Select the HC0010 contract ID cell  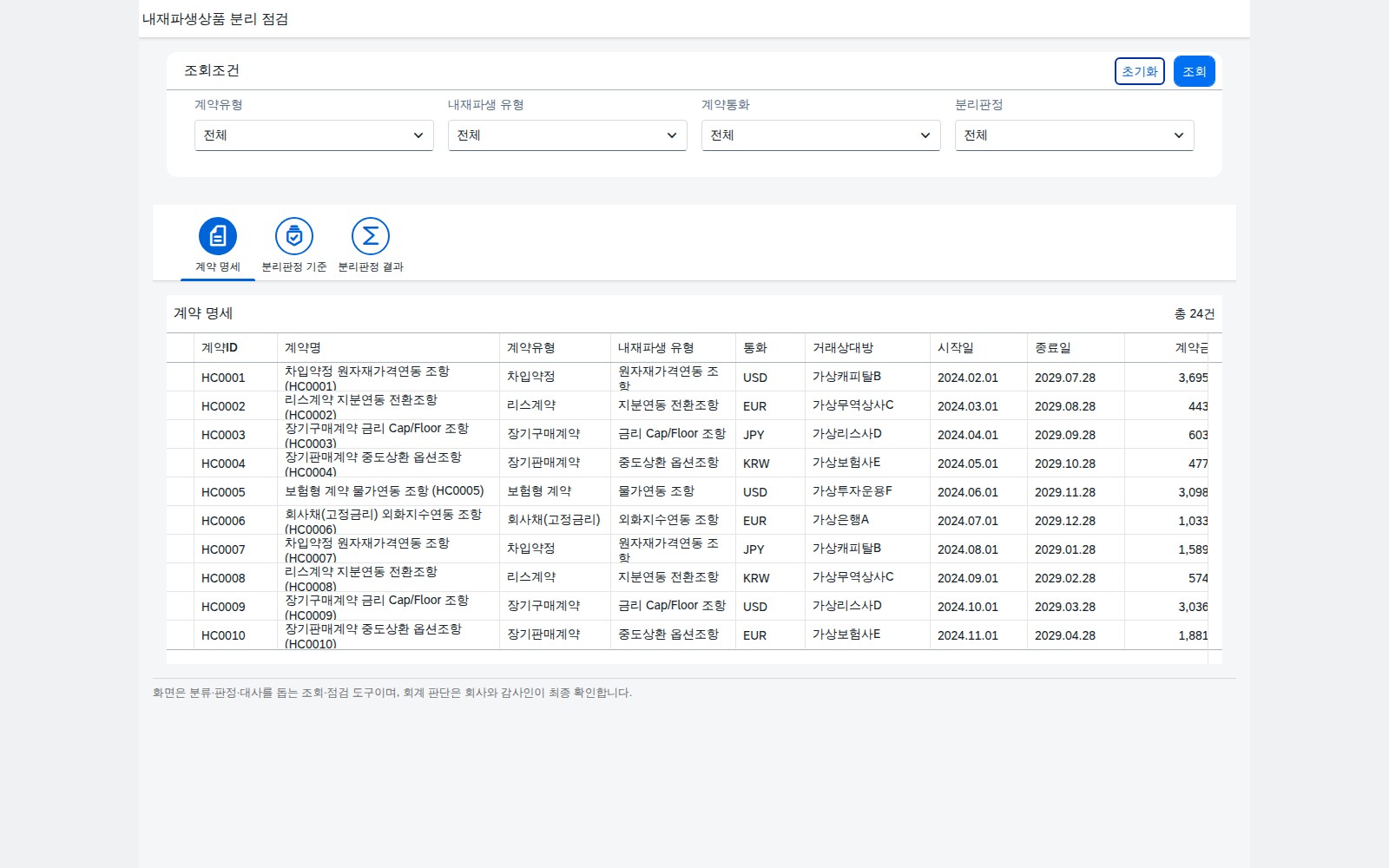235,635
